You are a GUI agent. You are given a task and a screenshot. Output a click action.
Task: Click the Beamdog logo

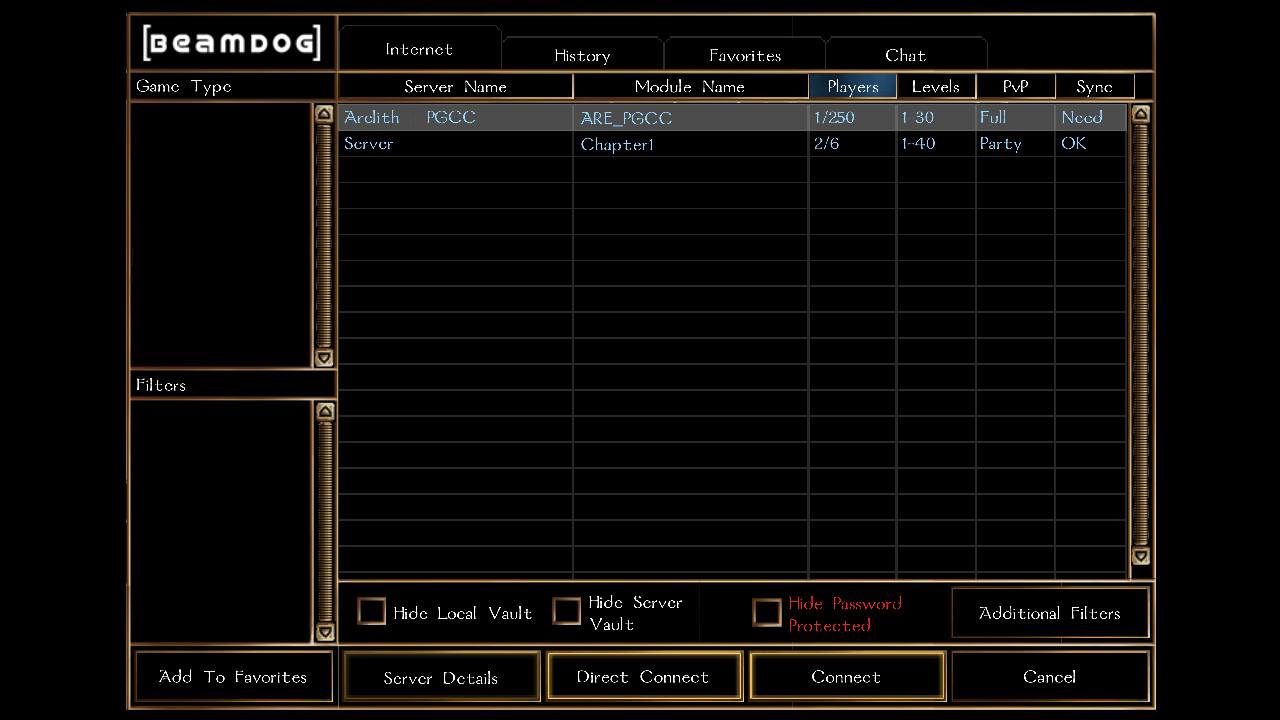(232, 43)
